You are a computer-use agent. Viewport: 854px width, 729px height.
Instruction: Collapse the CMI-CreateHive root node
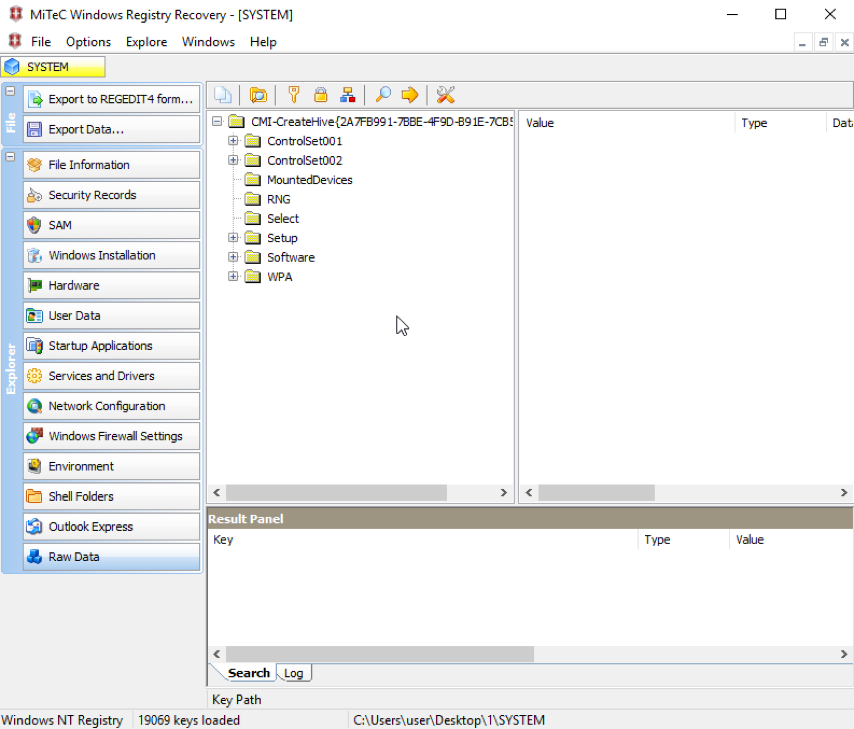pyautogui.click(x=217, y=121)
